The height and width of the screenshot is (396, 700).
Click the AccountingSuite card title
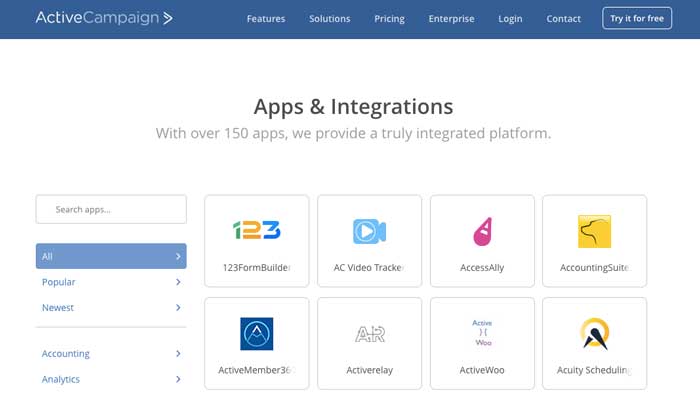(595, 268)
